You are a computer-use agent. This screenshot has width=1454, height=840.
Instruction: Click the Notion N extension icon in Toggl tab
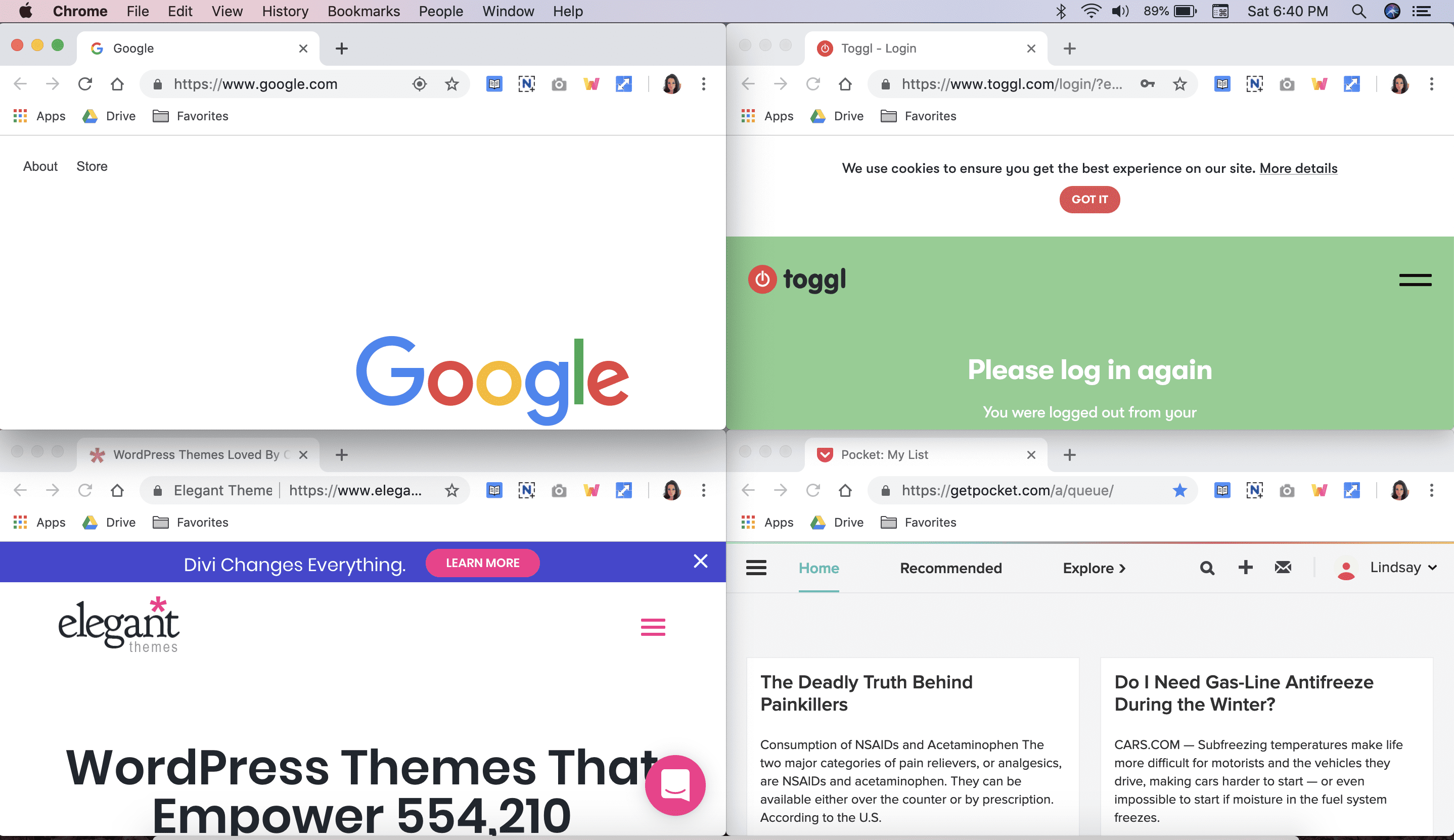pyautogui.click(x=1253, y=84)
